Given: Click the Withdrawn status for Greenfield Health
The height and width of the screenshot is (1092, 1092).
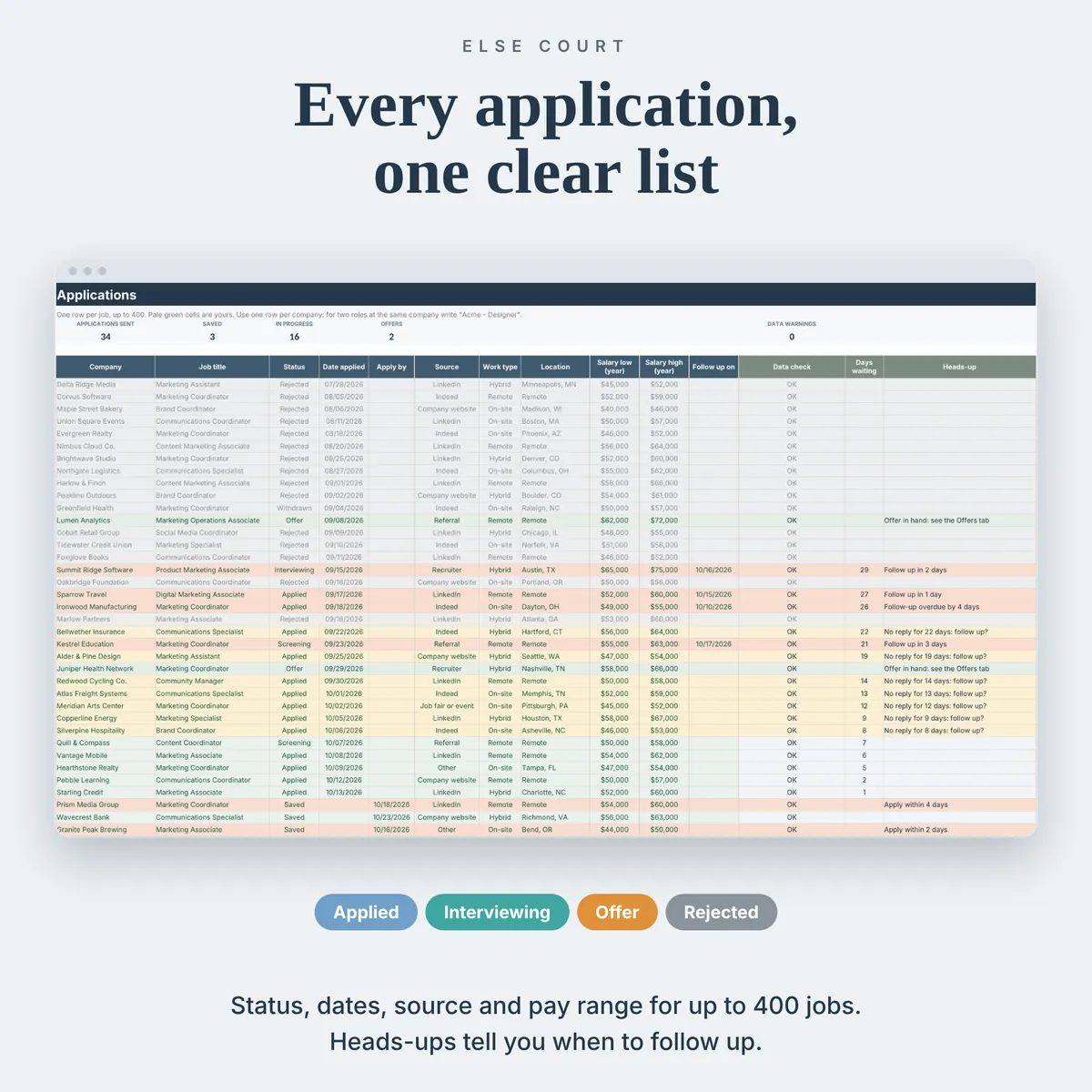Looking at the screenshot, I should click(294, 508).
